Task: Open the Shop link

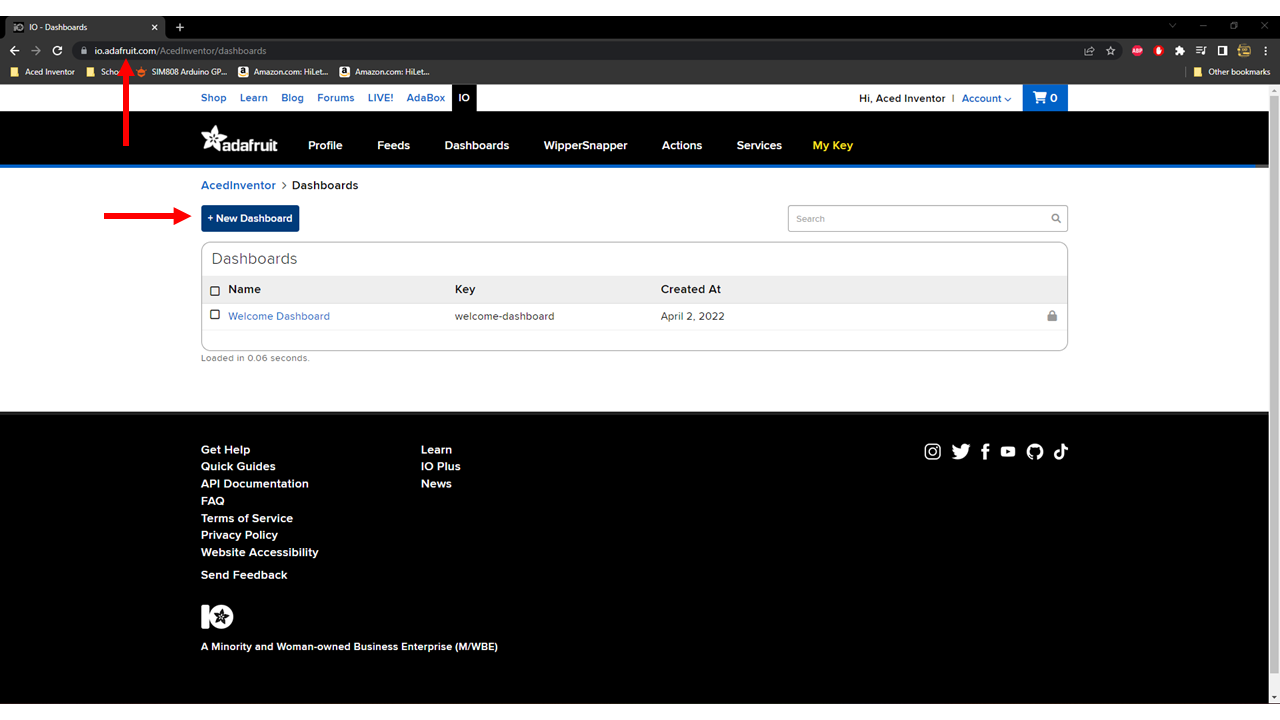Action: coord(214,98)
